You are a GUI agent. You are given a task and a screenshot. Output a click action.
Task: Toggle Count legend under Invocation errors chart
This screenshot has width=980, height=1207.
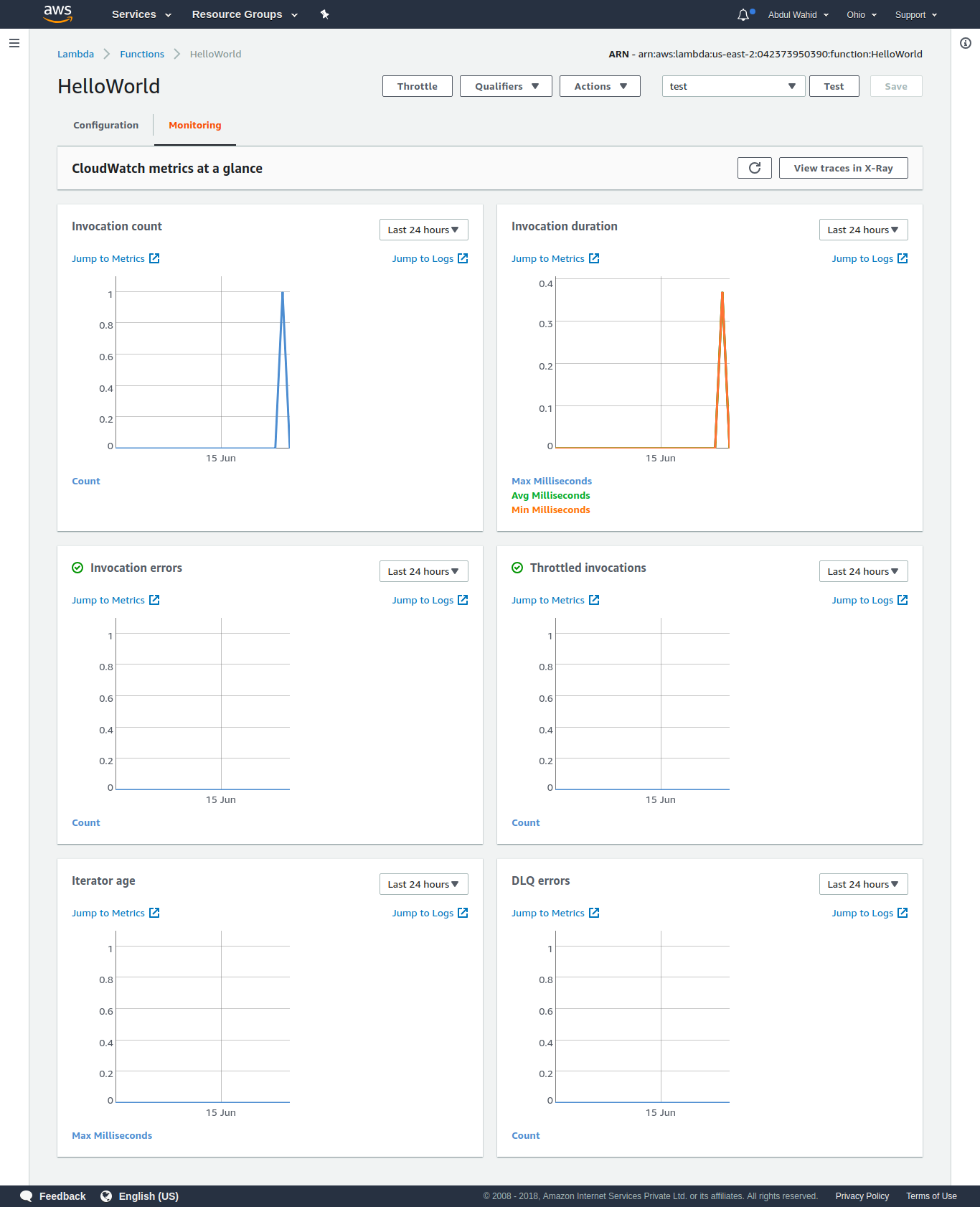(85, 822)
